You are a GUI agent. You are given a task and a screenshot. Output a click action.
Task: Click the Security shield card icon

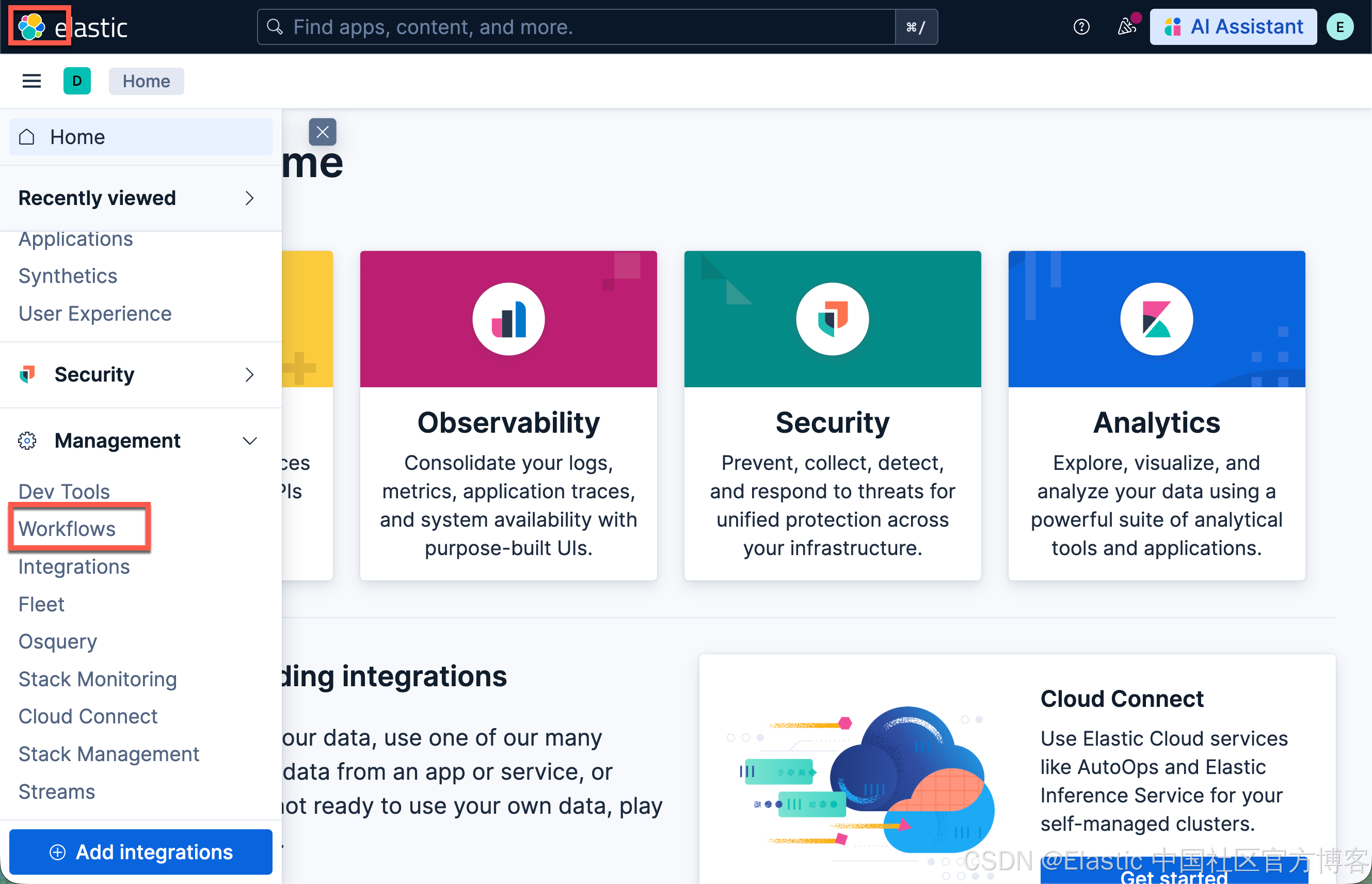[x=832, y=319]
